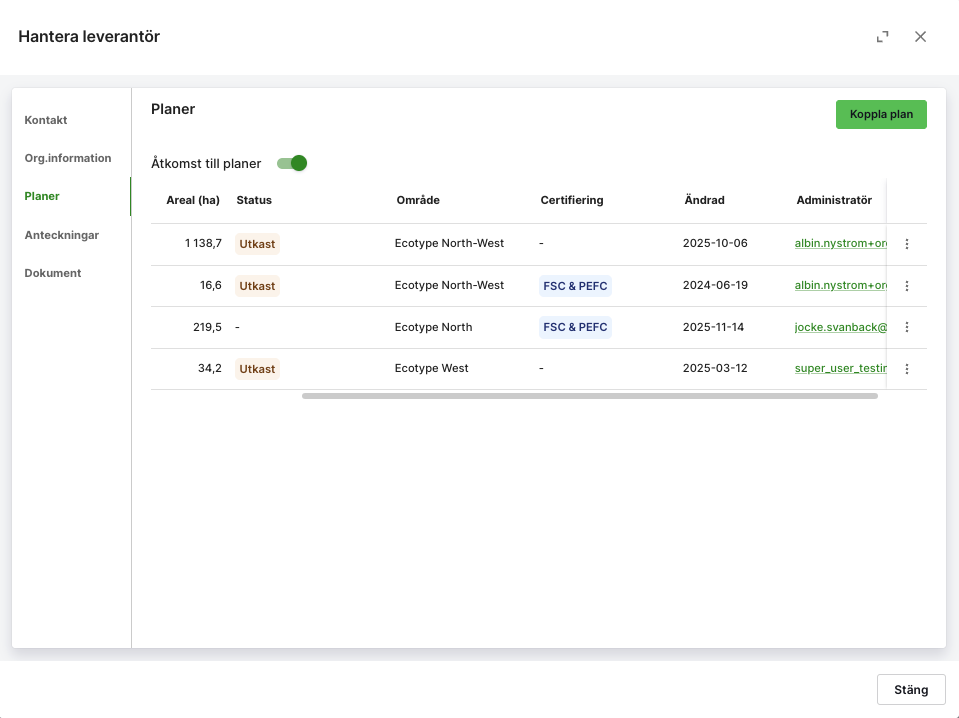This screenshot has width=959, height=718.
Task: Open kebab menu for 34,2 ha plan
Action: 906,369
